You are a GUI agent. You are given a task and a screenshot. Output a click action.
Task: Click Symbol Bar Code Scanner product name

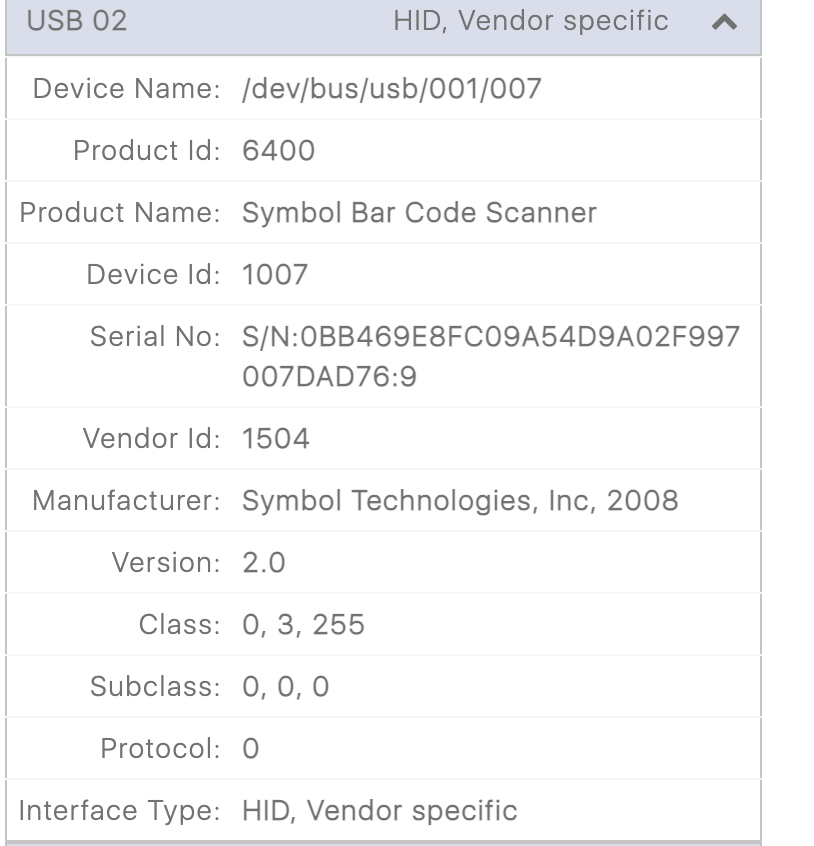418,212
